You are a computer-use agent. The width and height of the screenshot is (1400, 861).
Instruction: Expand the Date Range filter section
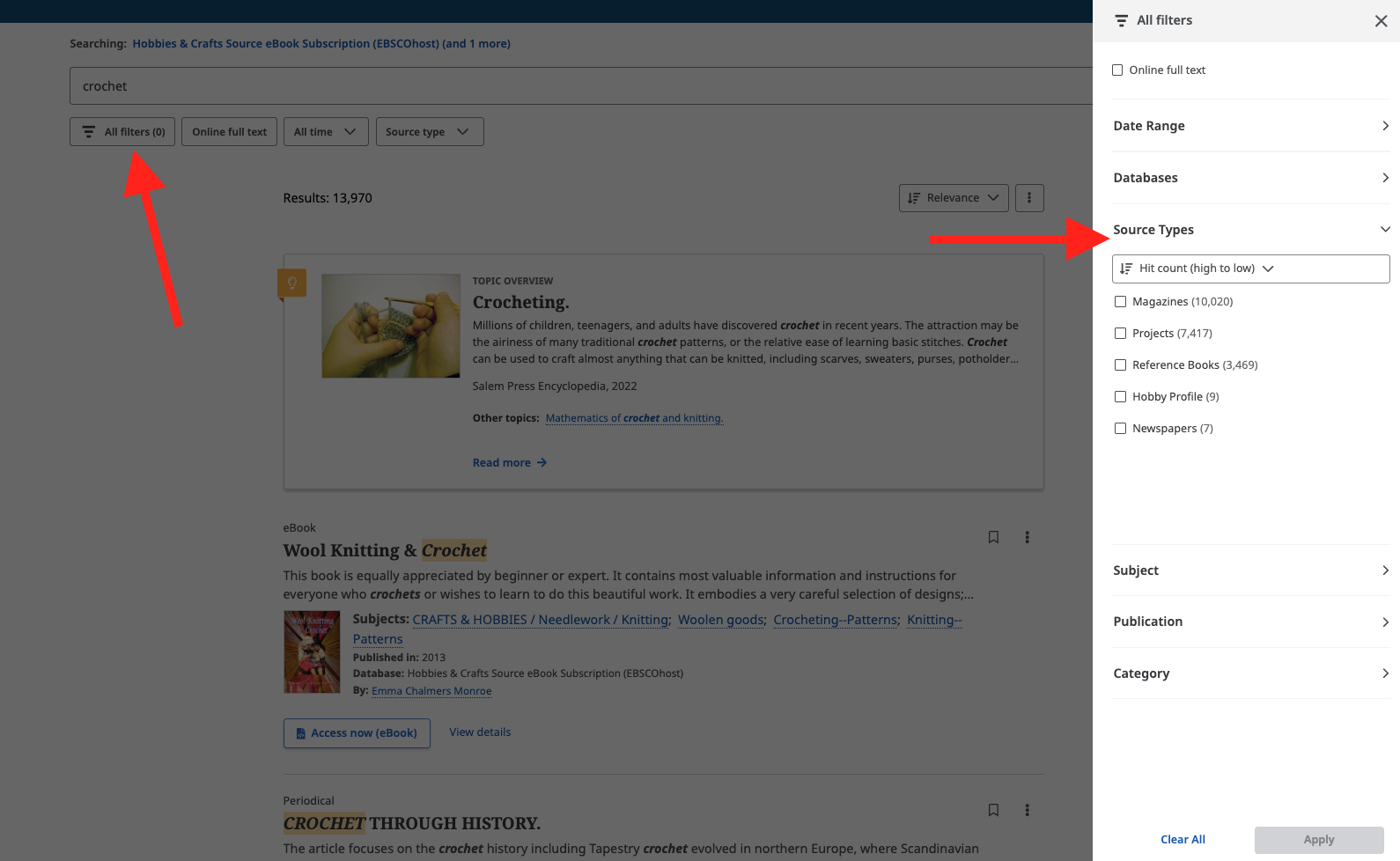pos(1251,126)
